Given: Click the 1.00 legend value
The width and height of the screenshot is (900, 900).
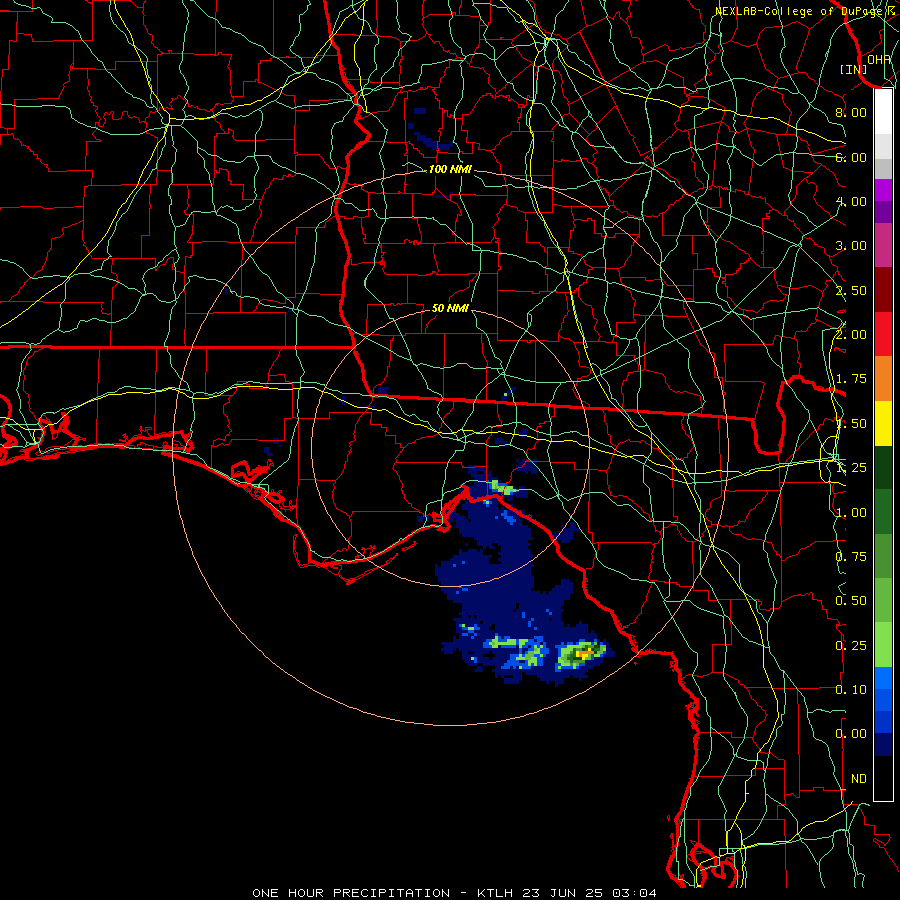Looking at the screenshot, I should pos(851,513).
